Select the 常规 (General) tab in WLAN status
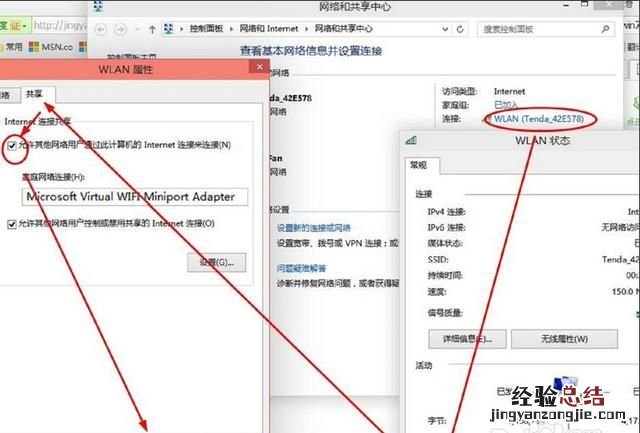 (417, 165)
